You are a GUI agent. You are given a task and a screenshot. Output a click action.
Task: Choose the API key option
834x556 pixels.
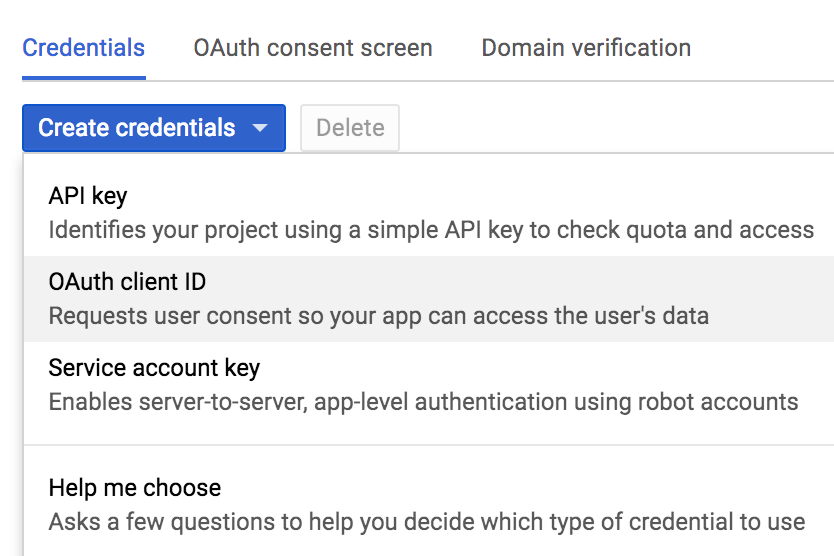coord(429,213)
